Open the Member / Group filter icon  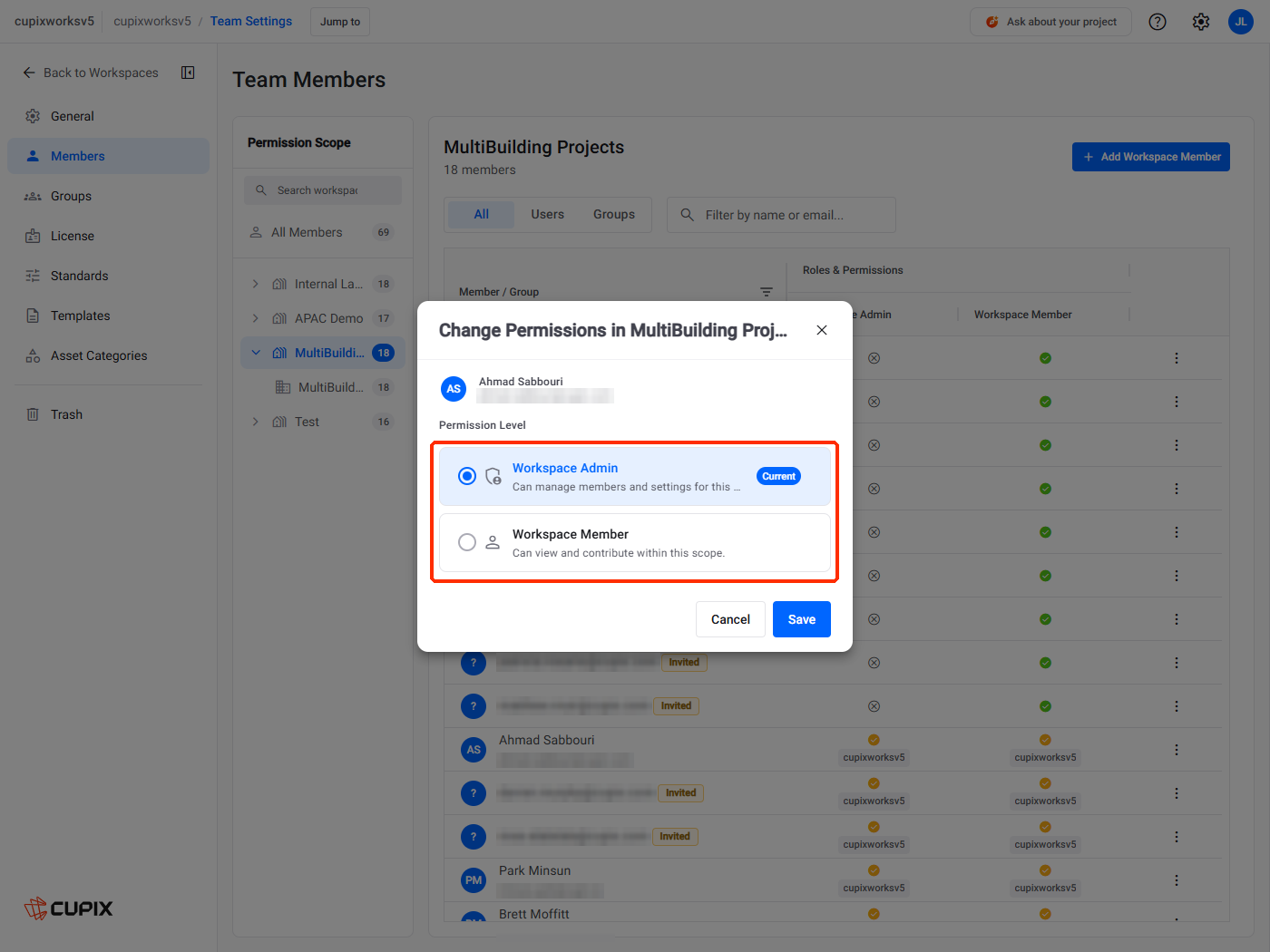[767, 292]
